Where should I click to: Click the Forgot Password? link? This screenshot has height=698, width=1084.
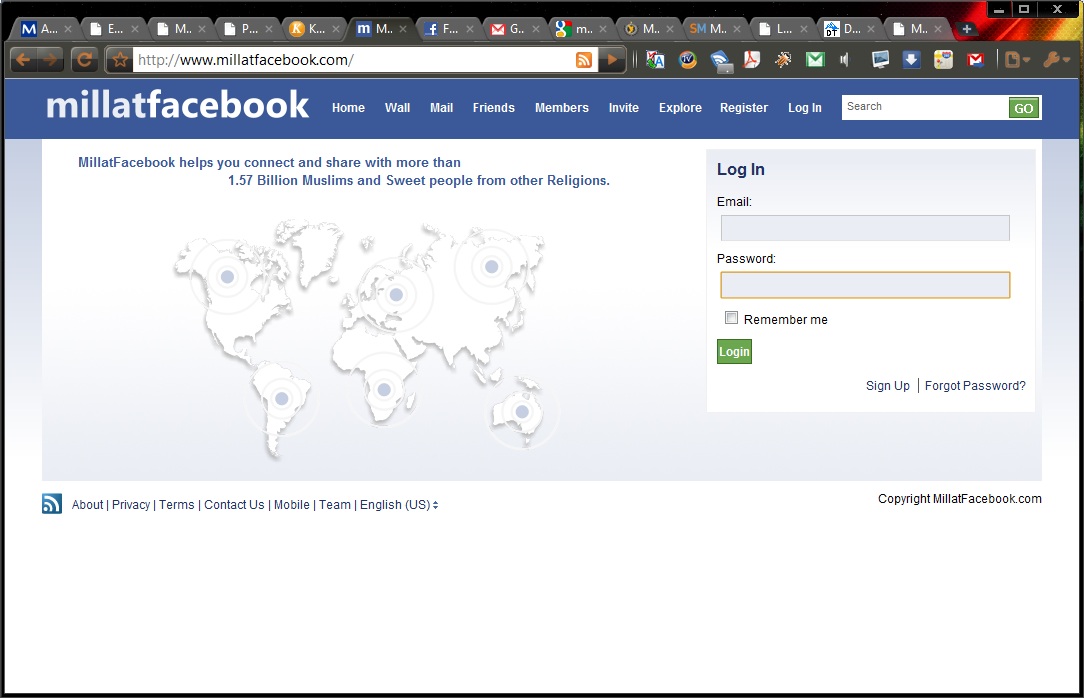tap(975, 386)
